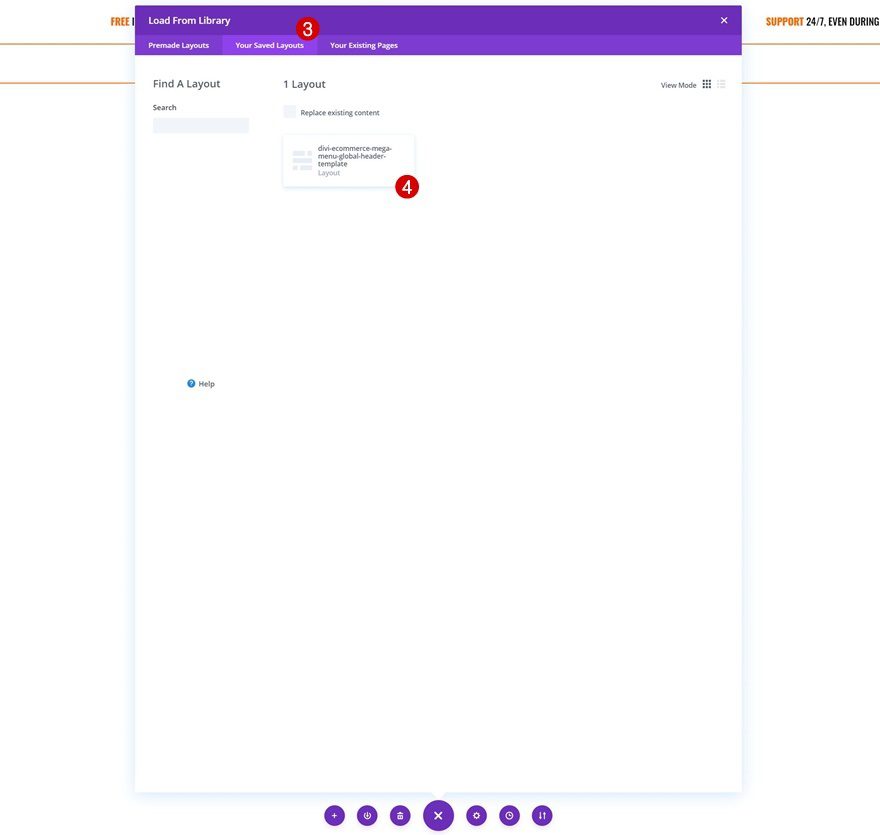Select the Your Saved Layouts tab

(270, 43)
